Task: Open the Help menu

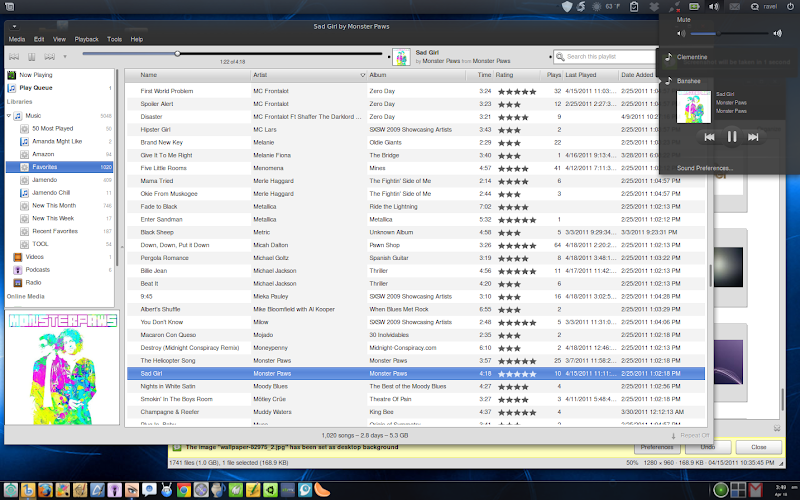Action: 136,39
